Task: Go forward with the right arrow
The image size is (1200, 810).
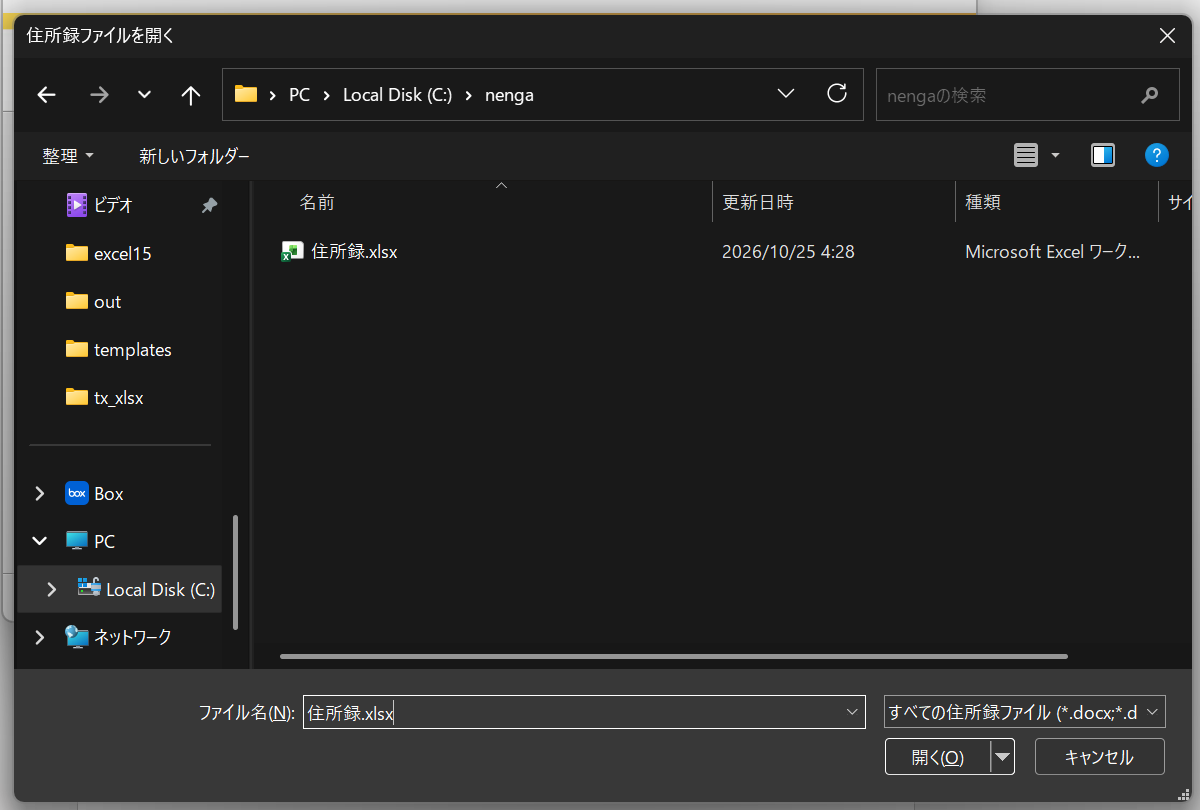Action: pyautogui.click(x=99, y=95)
